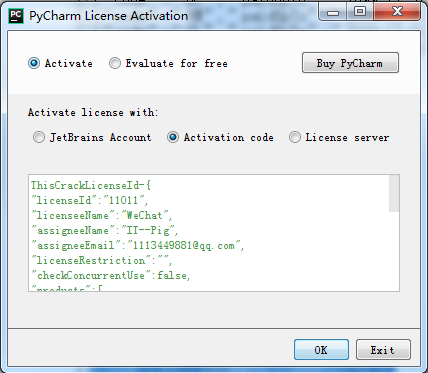This screenshot has width=428, height=373.
Task: Minimize the License Activation window
Action: [333, 12]
